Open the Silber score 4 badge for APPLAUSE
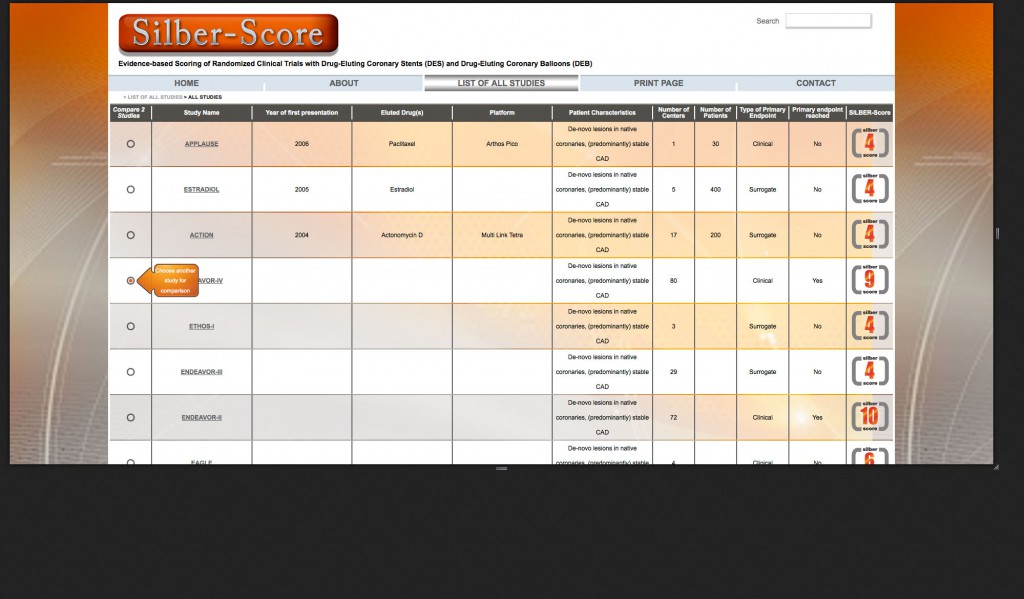This screenshot has width=1024, height=599. click(870, 143)
